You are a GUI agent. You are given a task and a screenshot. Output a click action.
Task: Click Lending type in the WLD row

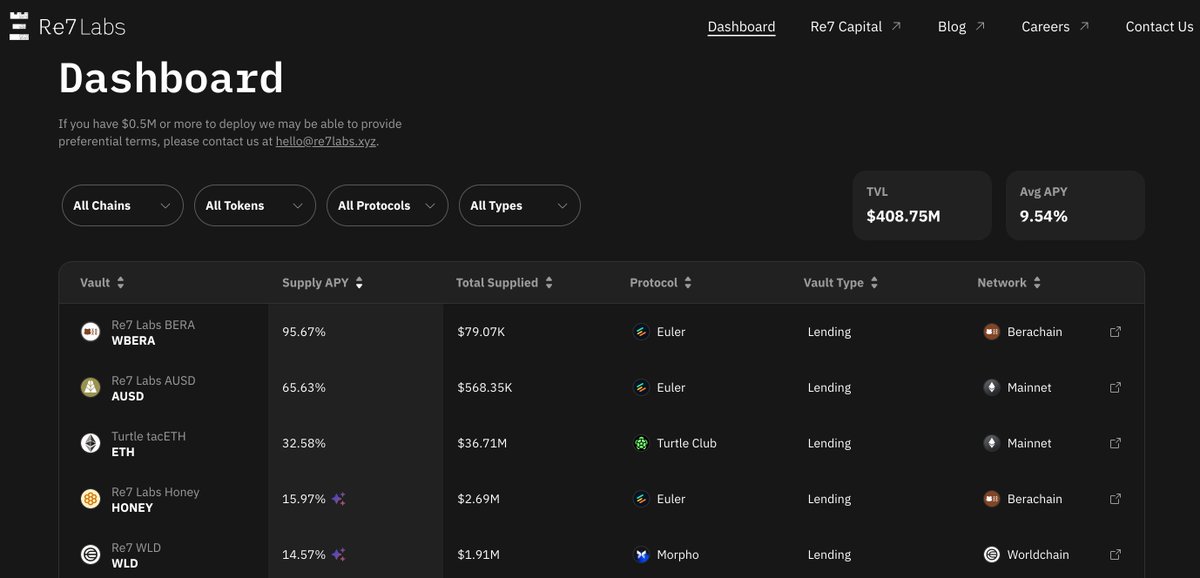coord(829,555)
